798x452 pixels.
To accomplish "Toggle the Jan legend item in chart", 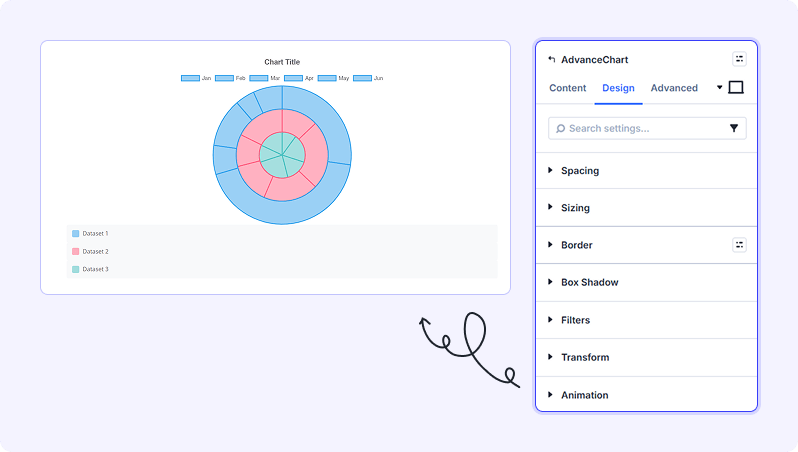I will [x=196, y=78].
